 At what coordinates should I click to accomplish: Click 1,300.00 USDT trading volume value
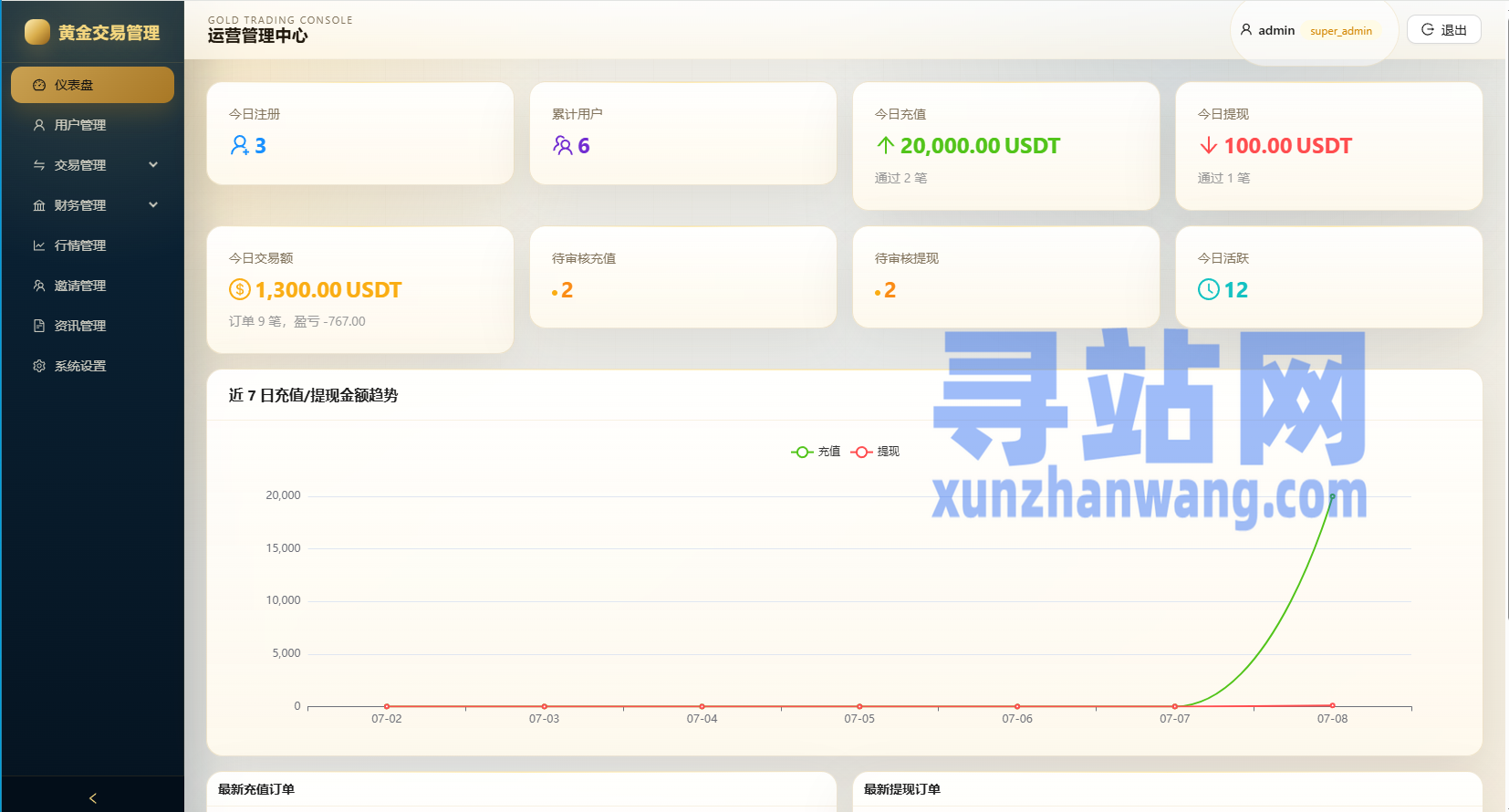(328, 290)
